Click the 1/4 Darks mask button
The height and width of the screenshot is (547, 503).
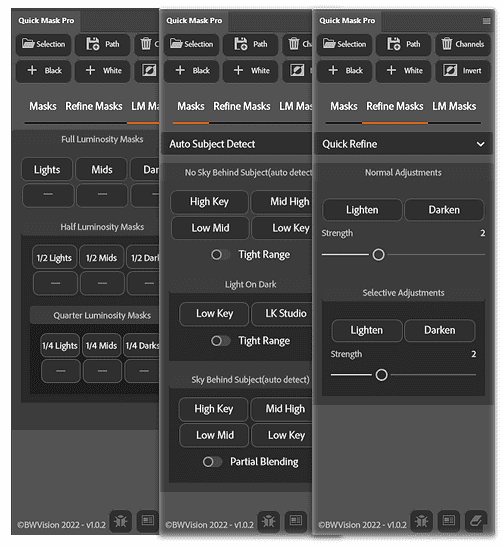click(x=142, y=346)
